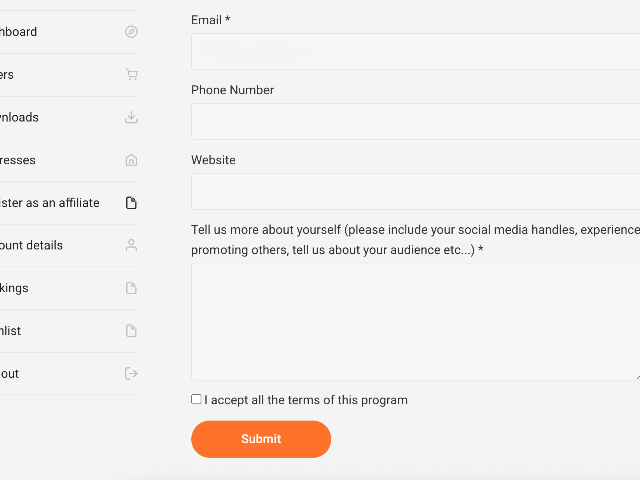Click the Wishlist page icon
Viewport: 640px width, 480px height.
pos(131,331)
